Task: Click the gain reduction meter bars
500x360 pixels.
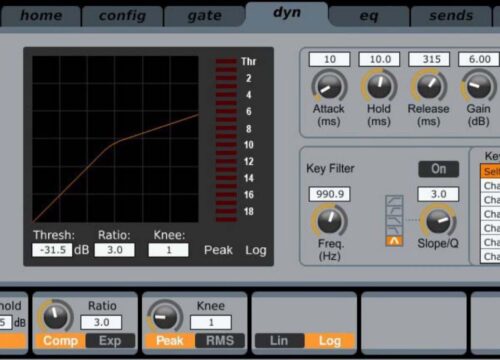Action: click(x=226, y=140)
